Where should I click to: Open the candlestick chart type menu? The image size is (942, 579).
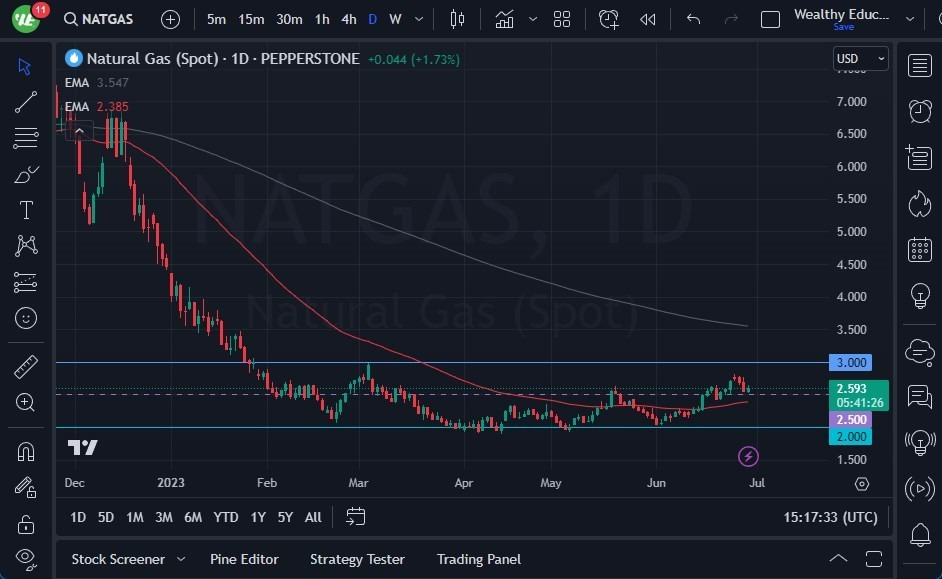[457, 19]
